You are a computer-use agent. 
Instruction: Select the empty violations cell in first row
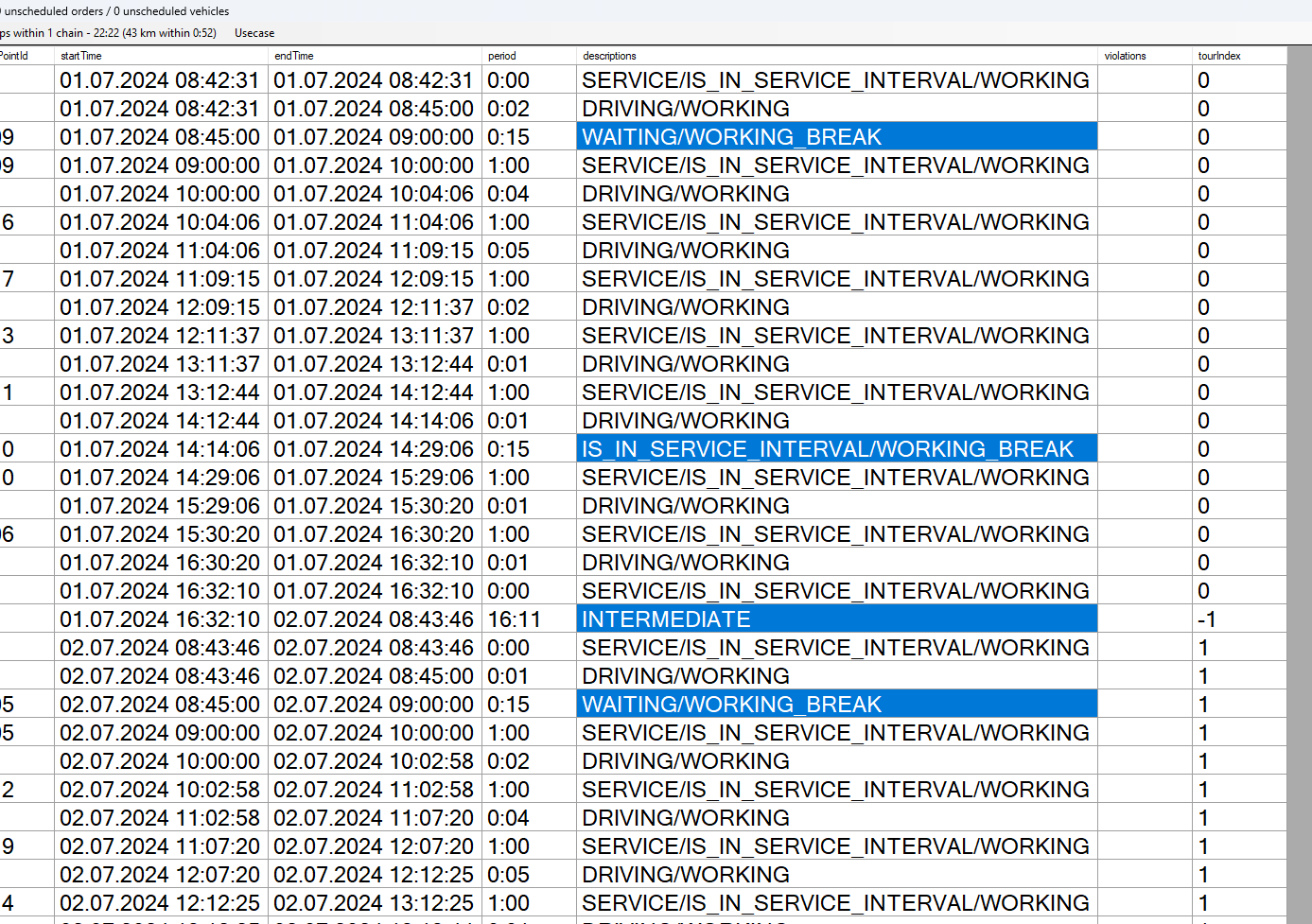point(1145,80)
